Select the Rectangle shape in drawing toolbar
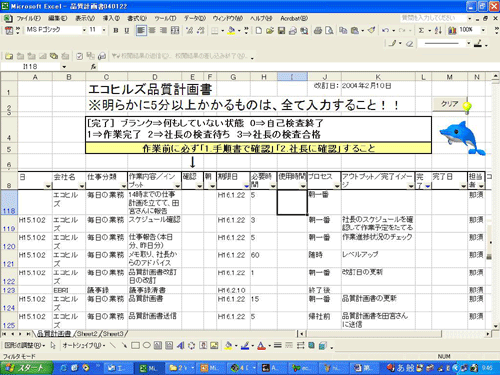 click(x=135, y=346)
